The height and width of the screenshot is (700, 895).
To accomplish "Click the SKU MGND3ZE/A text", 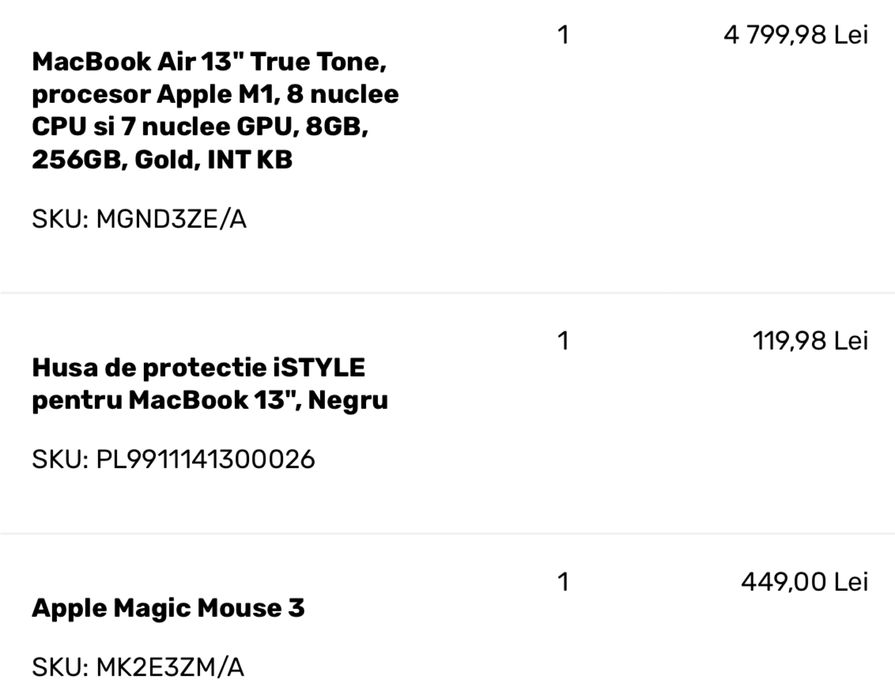I will point(139,219).
